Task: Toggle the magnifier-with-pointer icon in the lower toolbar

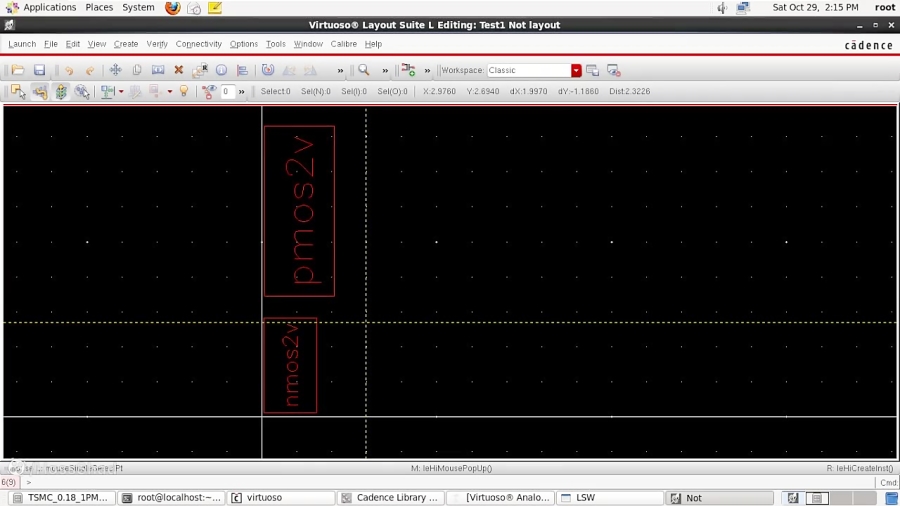Action: point(82,91)
